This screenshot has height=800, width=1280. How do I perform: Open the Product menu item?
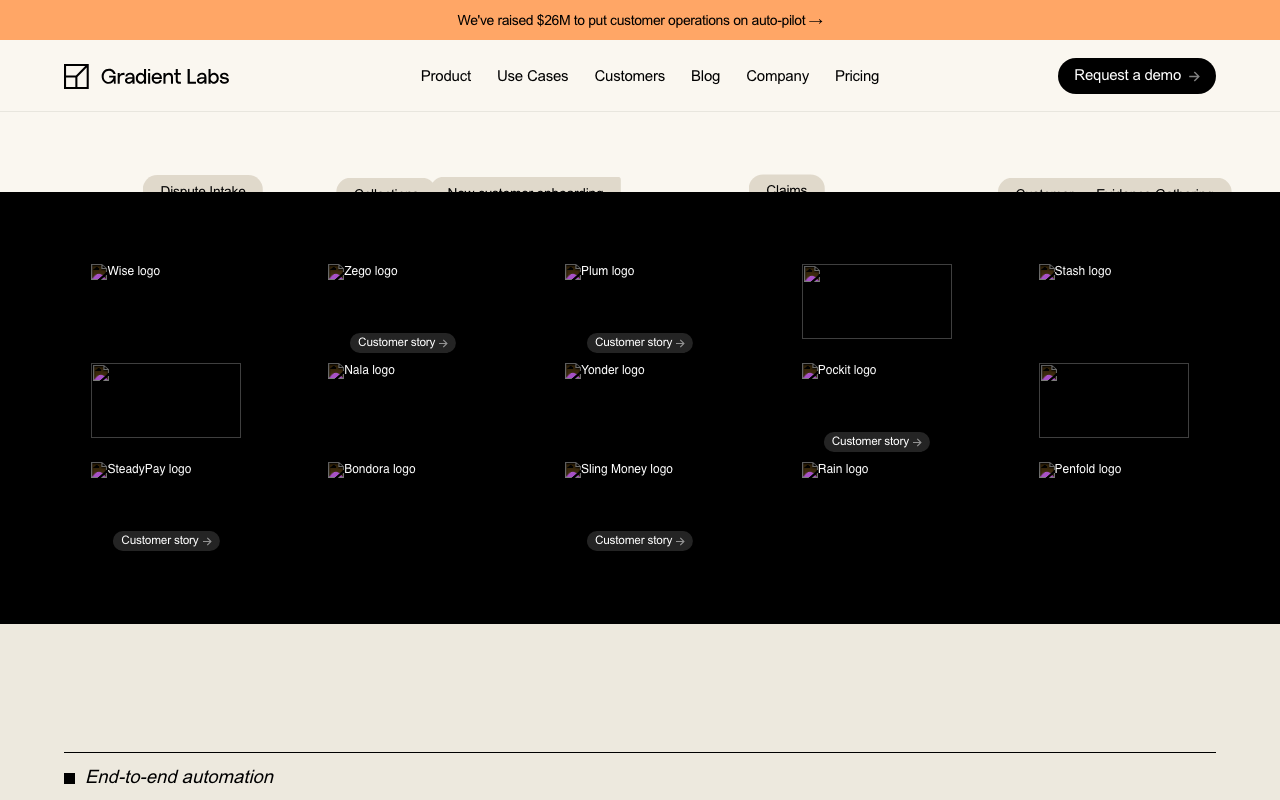(x=446, y=76)
